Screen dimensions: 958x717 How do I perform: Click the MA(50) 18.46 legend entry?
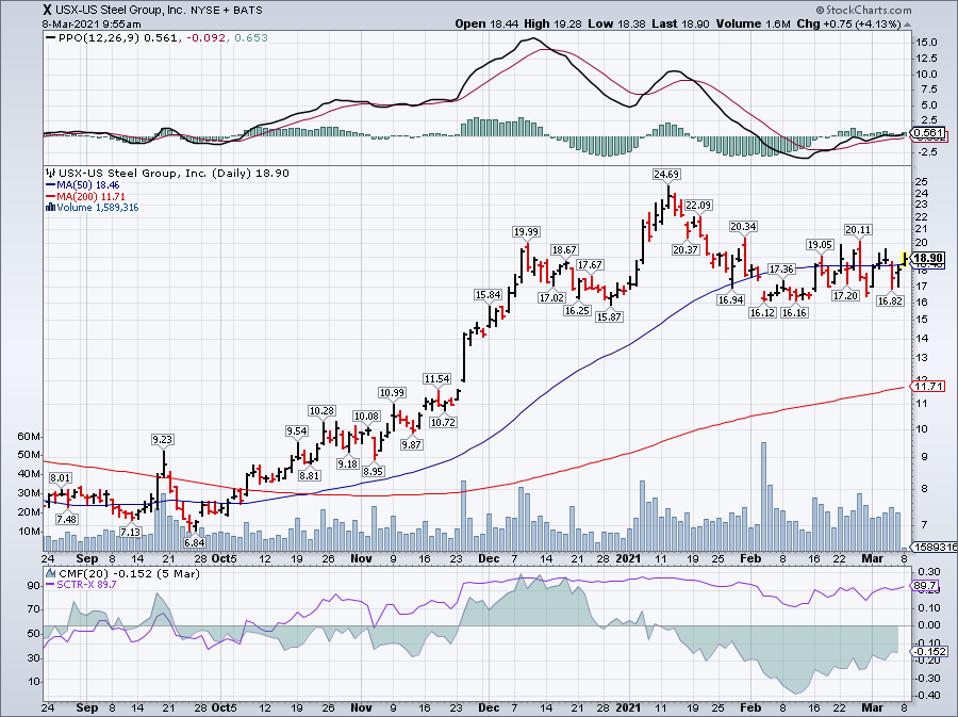coord(82,184)
